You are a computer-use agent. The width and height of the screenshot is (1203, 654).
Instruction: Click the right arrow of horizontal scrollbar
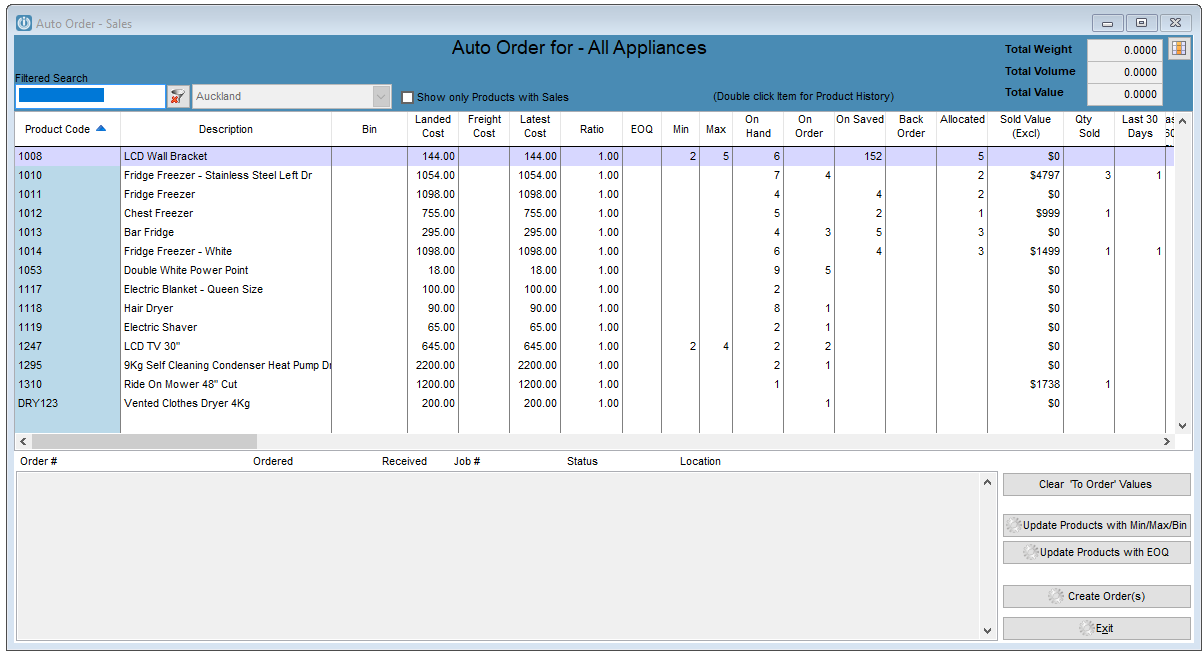(1166, 441)
